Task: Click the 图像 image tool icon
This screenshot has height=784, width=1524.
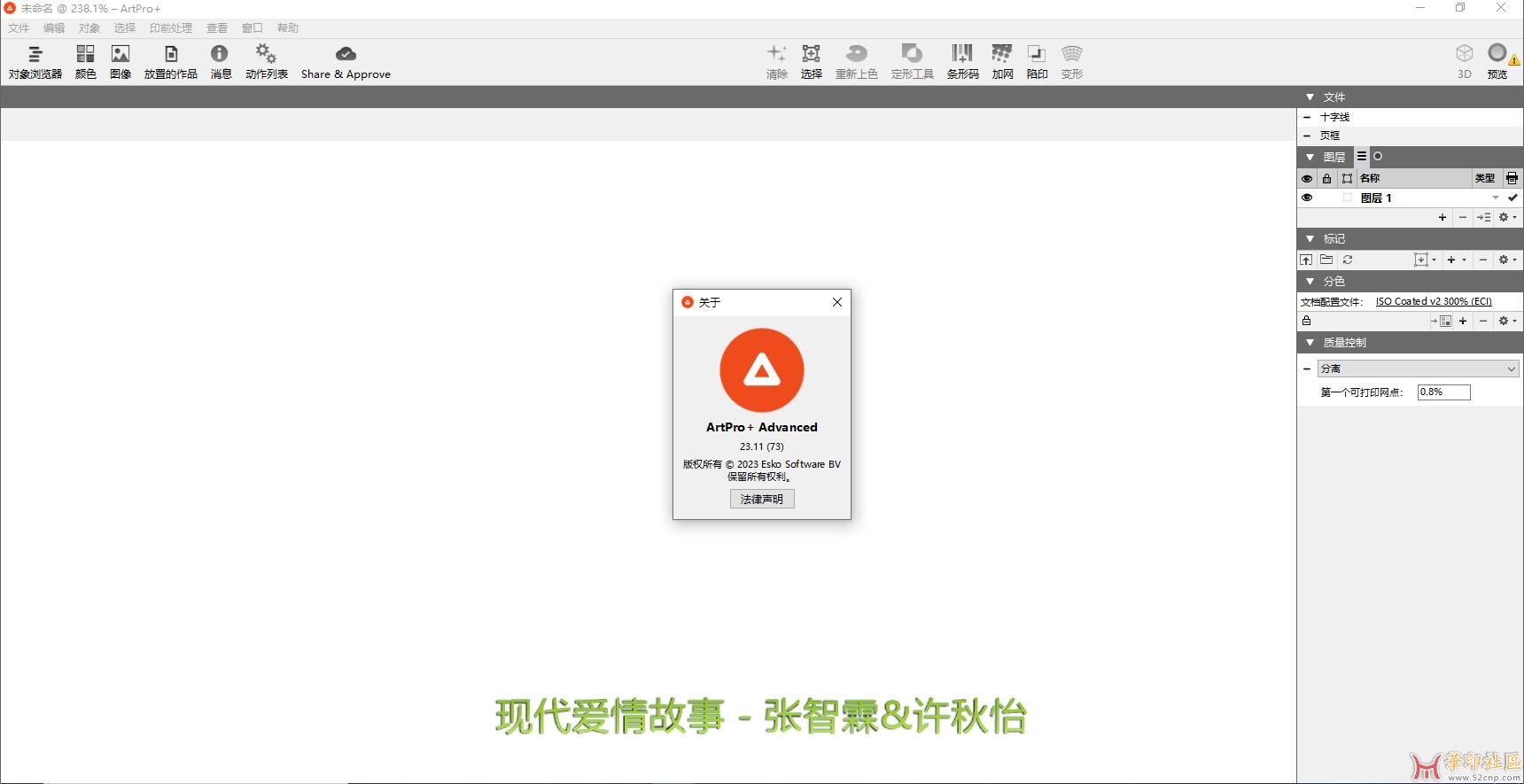Action: pyautogui.click(x=121, y=62)
